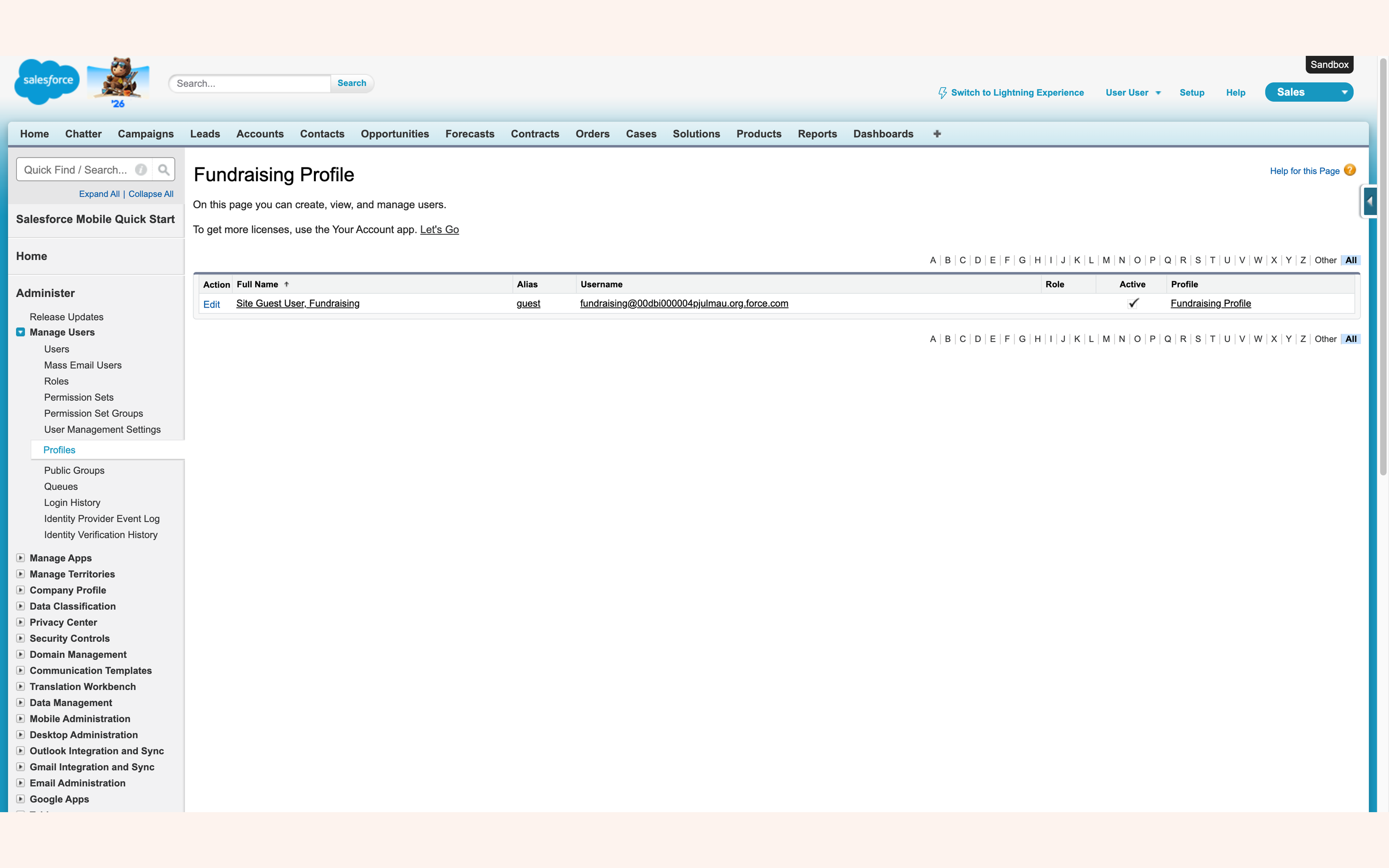The height and width of the screenshot is (868, 1389).
Task: Open Login History in sidebar
Action: tap(72, 502)
